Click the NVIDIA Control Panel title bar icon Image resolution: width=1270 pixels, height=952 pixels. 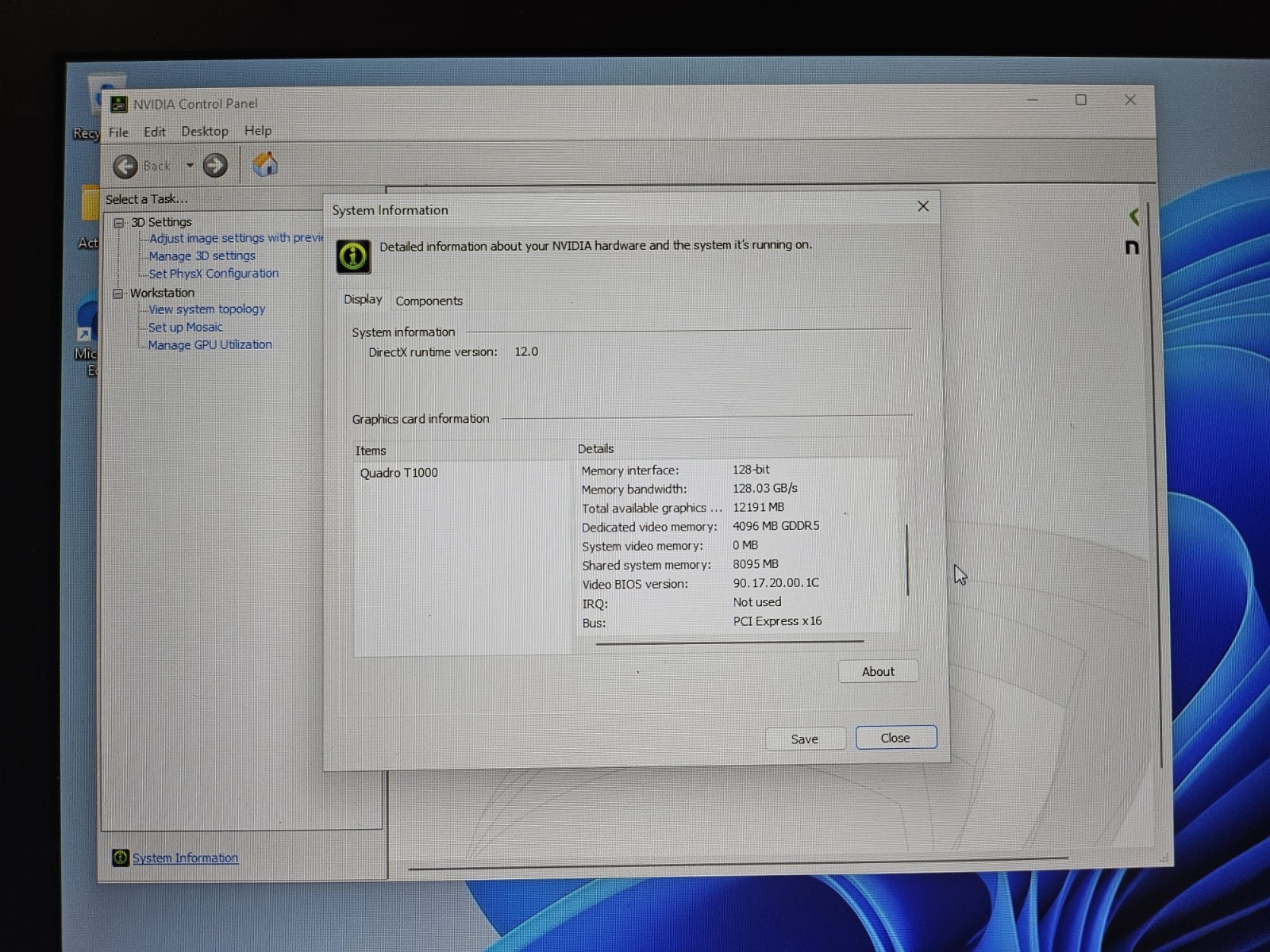(119, 104)
